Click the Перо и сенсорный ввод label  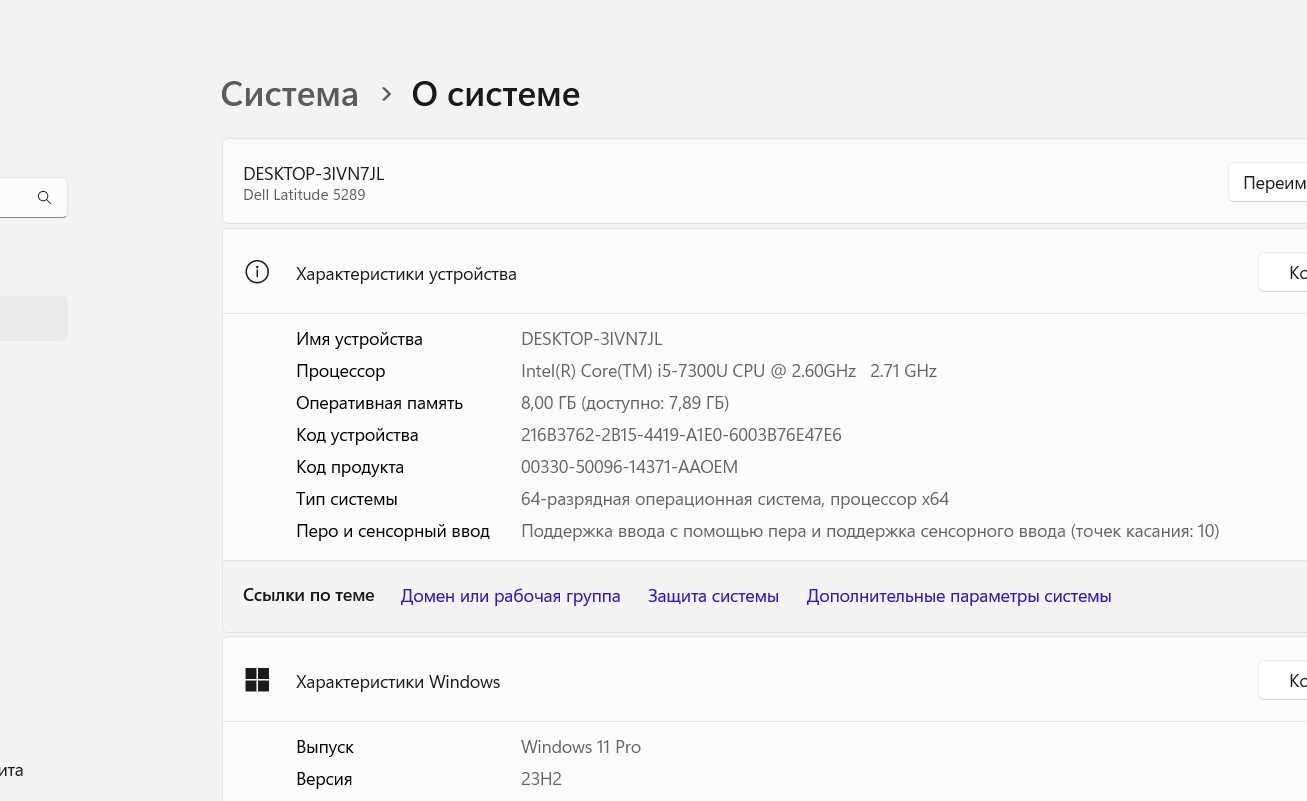(393, 531)
